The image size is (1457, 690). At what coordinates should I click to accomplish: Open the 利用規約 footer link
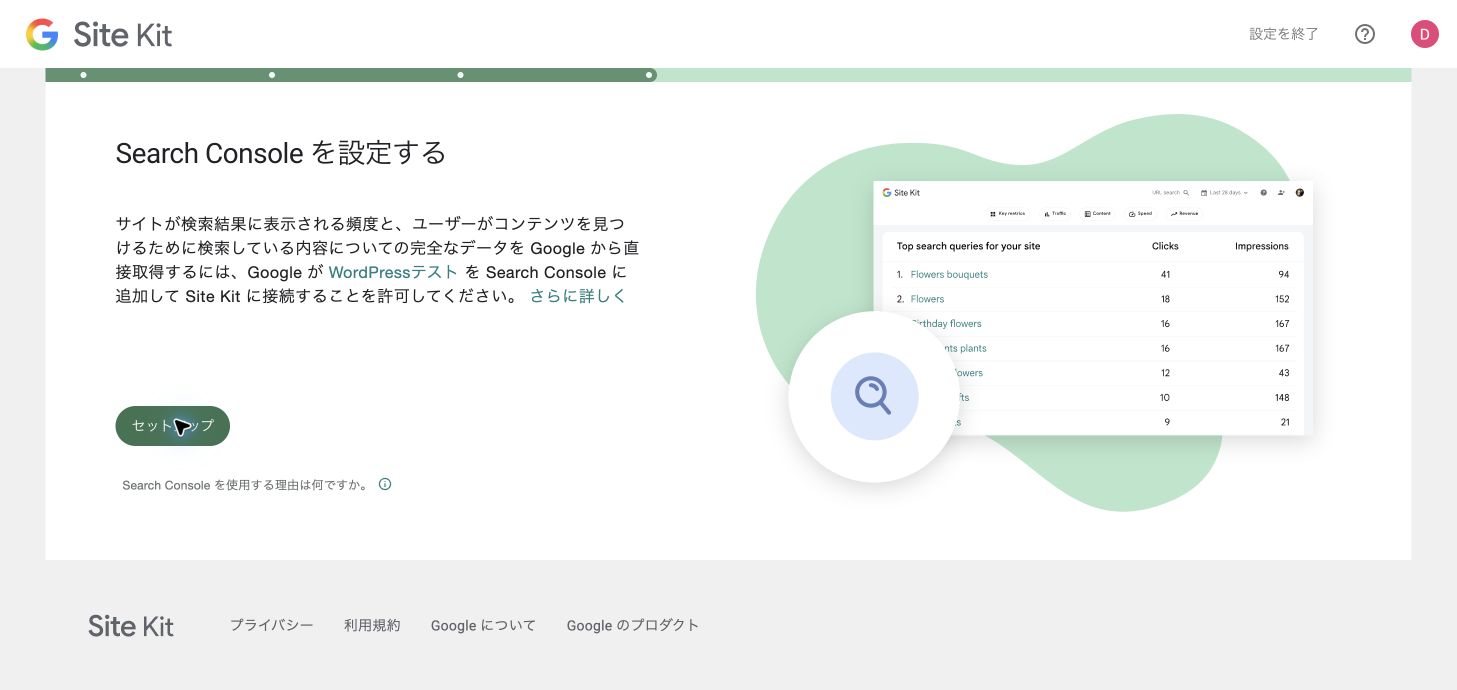pyautogui.click(x=372, y=625)
